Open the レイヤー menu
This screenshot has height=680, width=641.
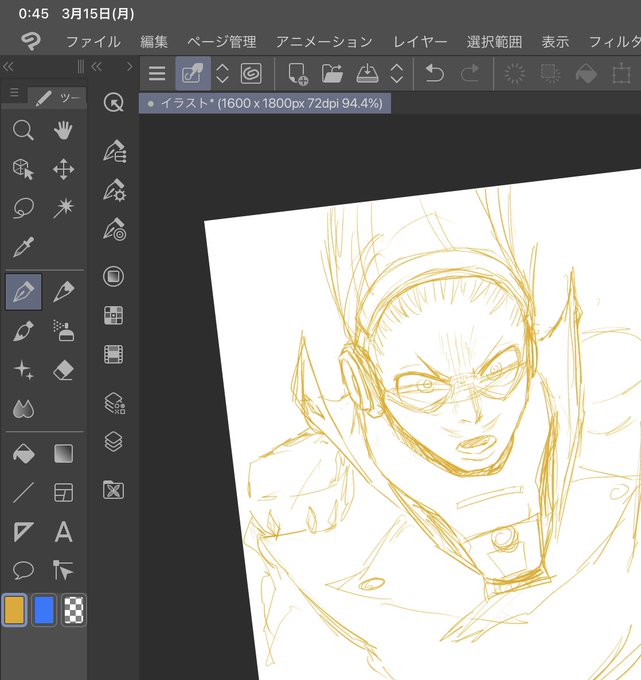click(x=420, y=42)
